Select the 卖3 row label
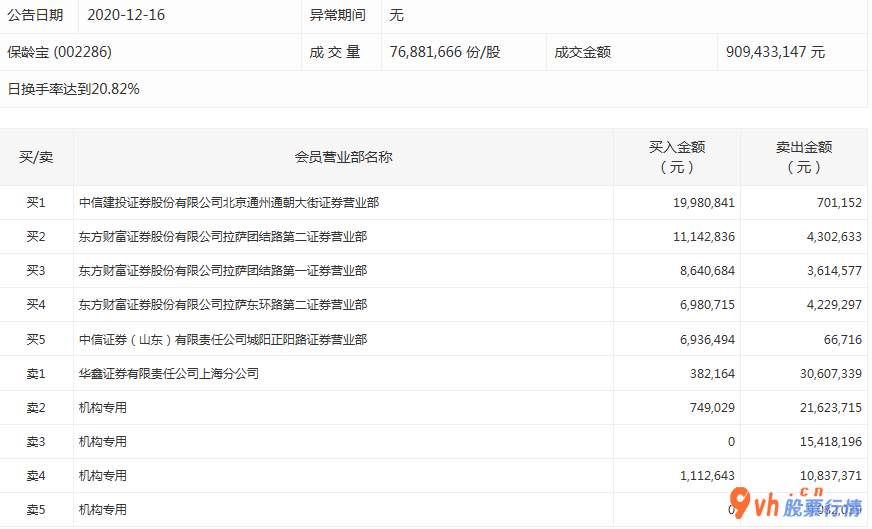The image size is (872, 529). pyautogui.click(x=36, y=442)
